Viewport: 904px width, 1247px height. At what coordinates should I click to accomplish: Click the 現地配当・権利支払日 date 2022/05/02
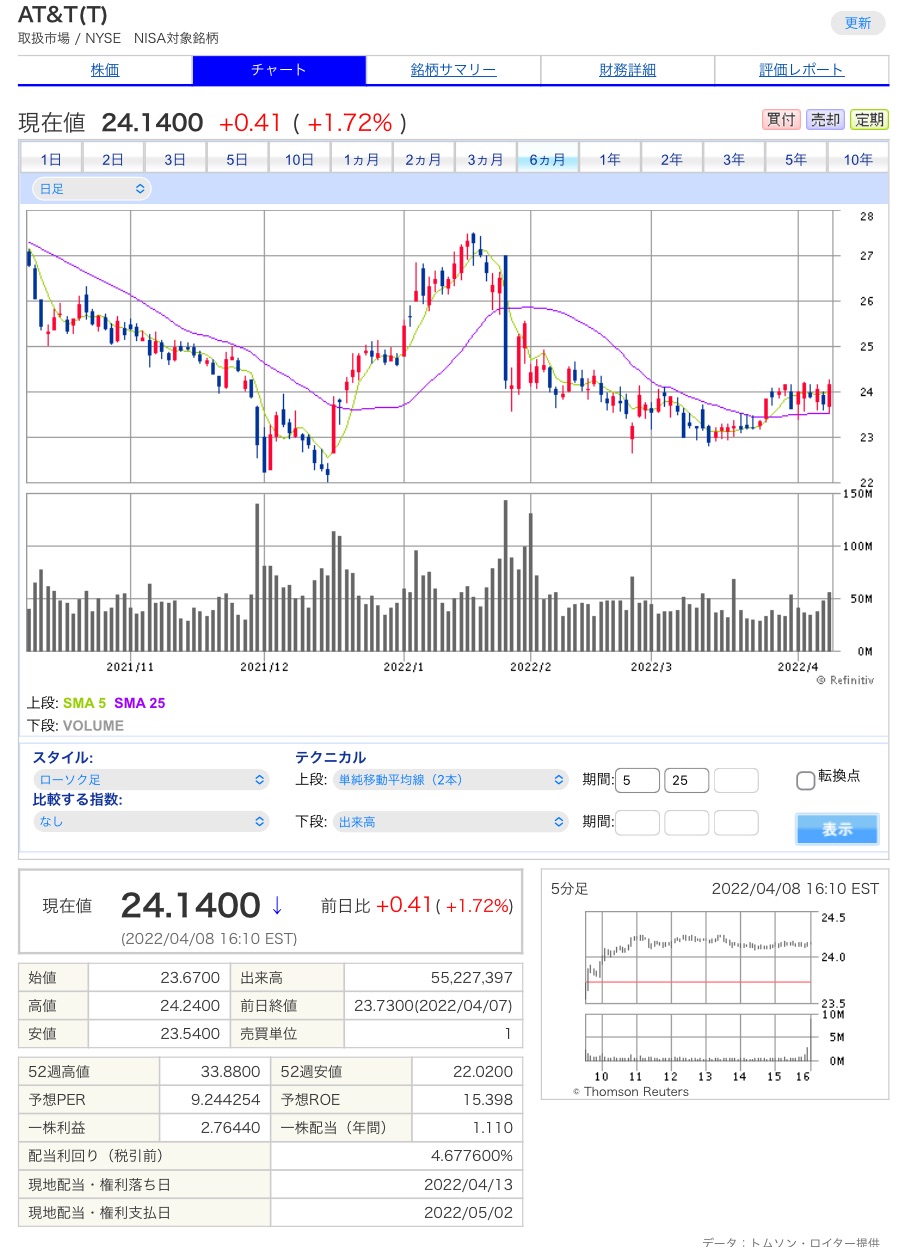tap(468, 1212)
